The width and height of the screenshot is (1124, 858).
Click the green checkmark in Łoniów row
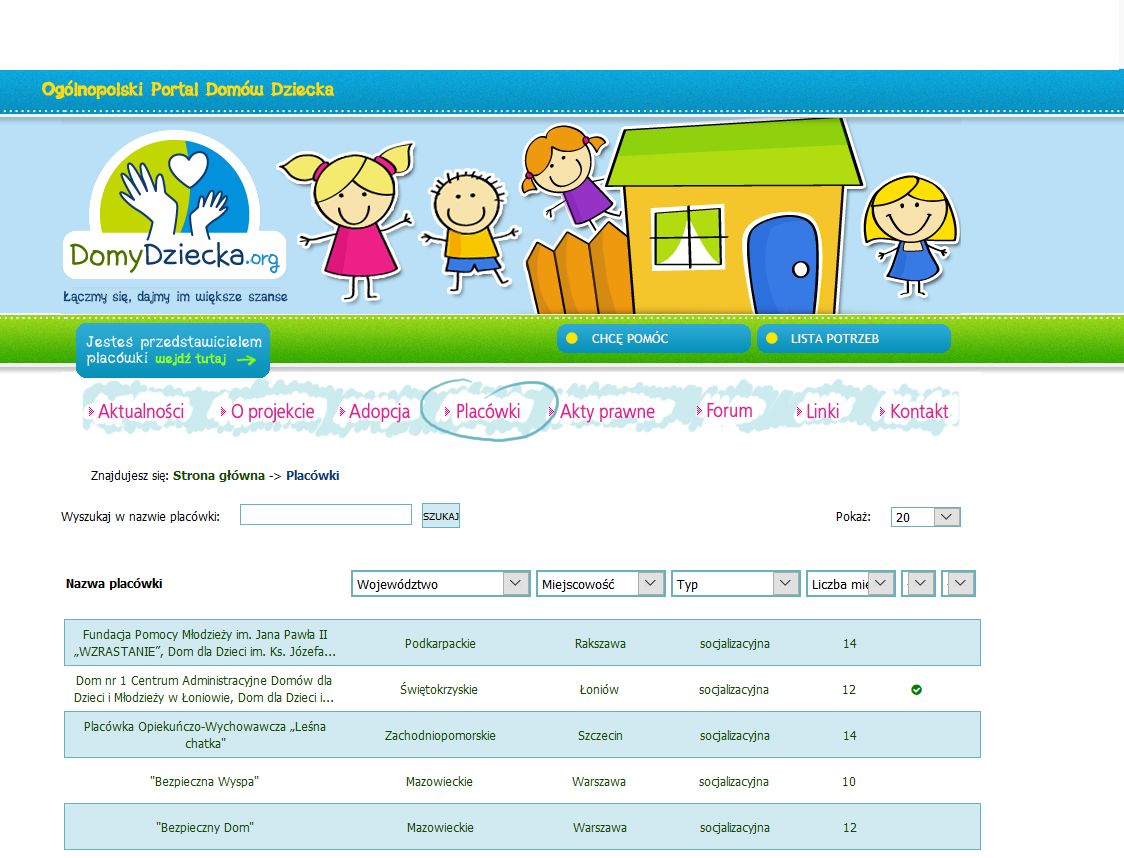tap(916, 690)
